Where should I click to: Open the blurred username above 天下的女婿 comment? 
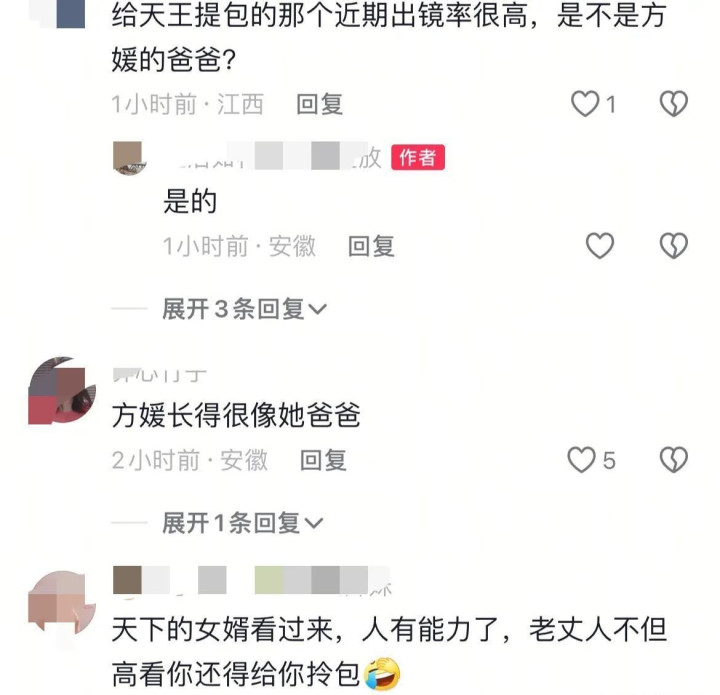coord(252,581)
